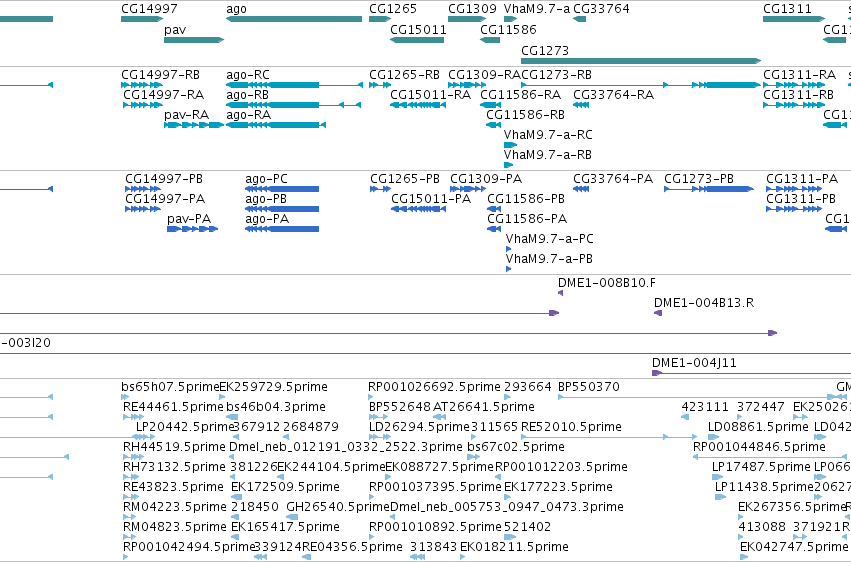This screenshot has width=851, height=562.
Task: Open the CG1311-RA transcript label
Action: [x=799, y=74]
